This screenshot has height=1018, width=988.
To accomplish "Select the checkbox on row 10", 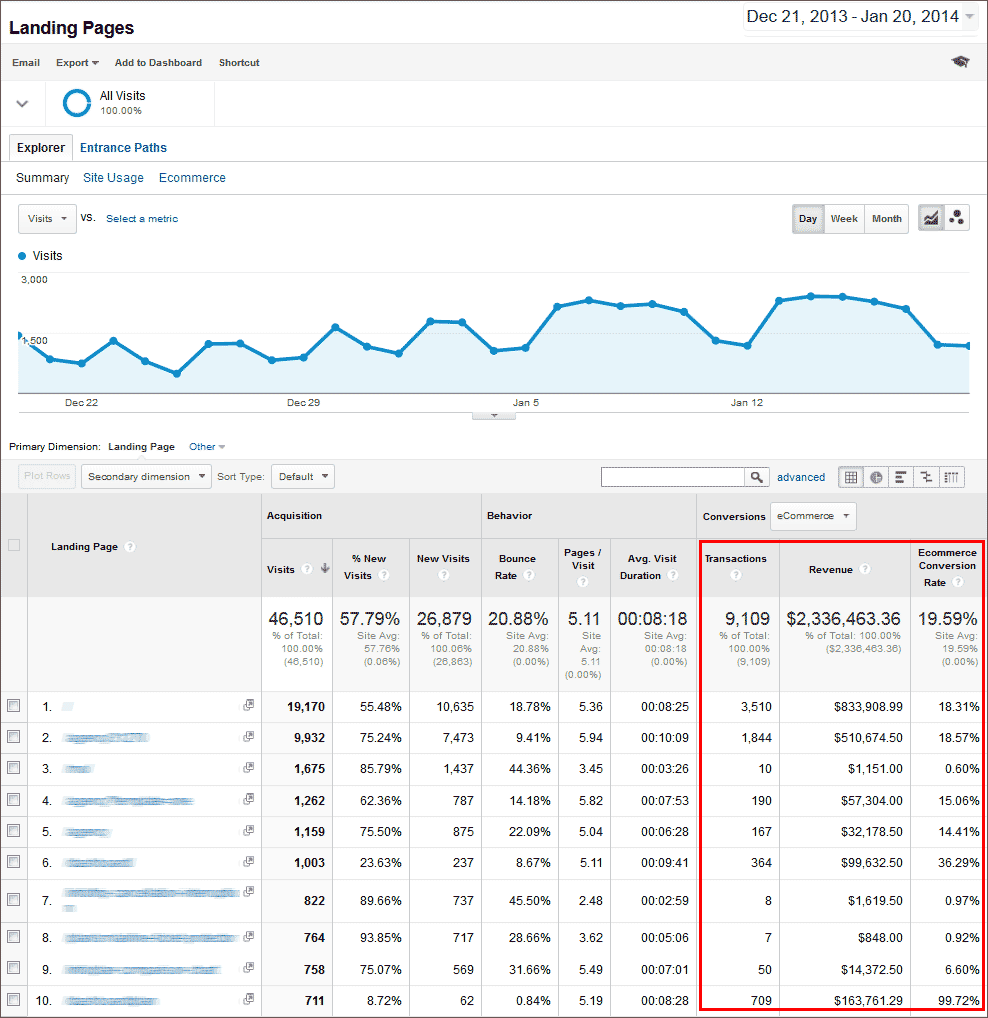I will [x=14, y=999].
